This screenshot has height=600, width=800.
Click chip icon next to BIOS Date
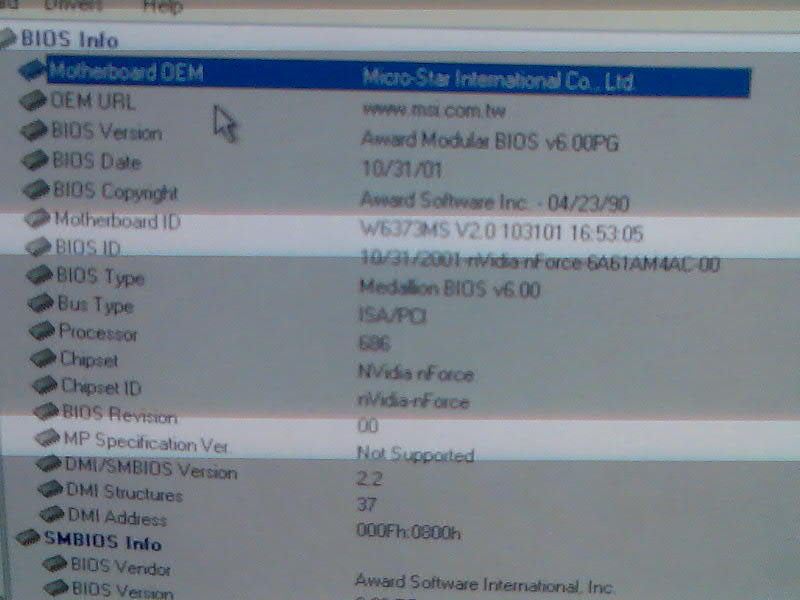[35, 160]
